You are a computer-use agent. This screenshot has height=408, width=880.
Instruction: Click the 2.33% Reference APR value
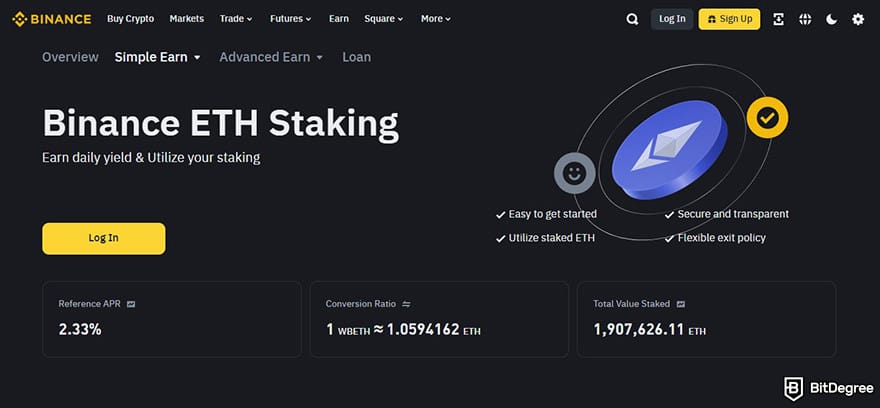pos(80,329)
